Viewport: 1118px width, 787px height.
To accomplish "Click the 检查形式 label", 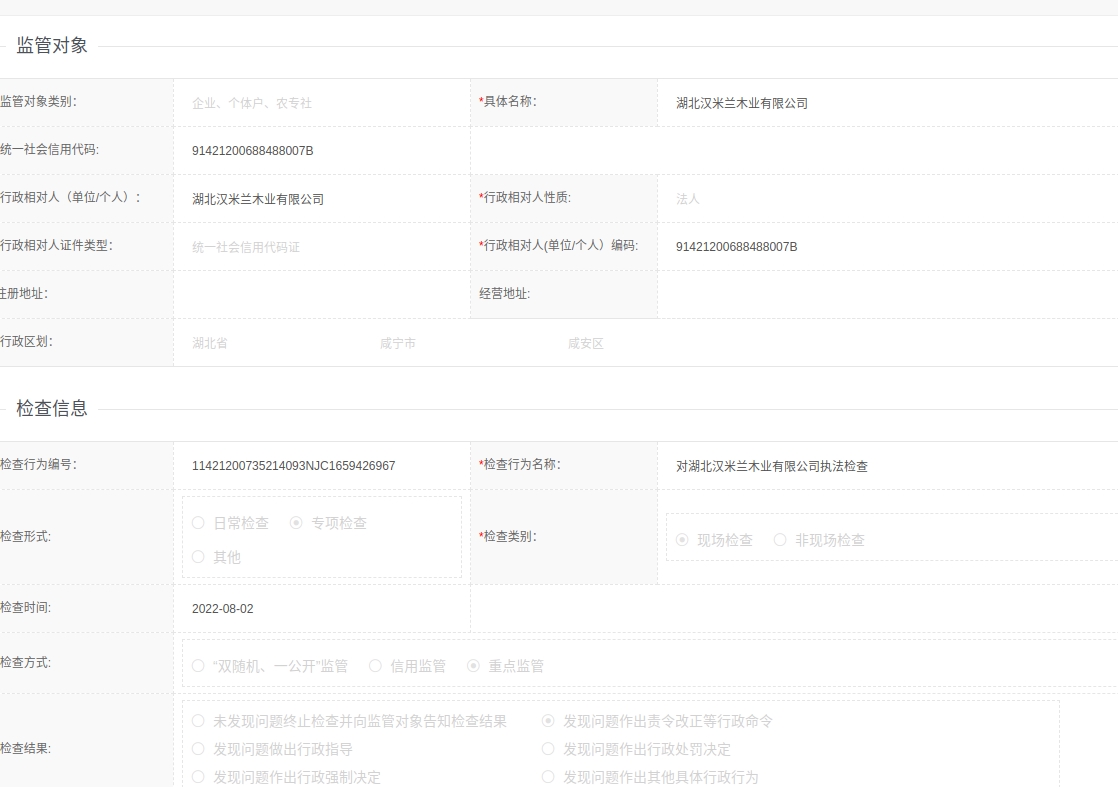I will pyautogui.click(x=25, y=537).
